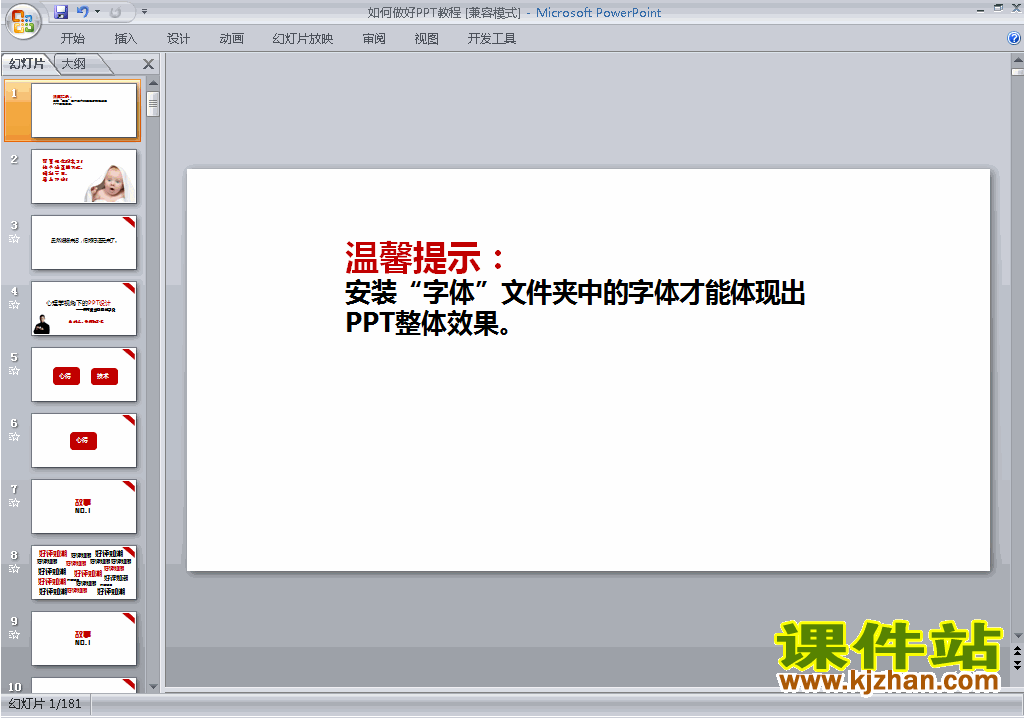
Task: Click the 幻灯片 1/181 status bar indicator
Action: pos(45,704)
